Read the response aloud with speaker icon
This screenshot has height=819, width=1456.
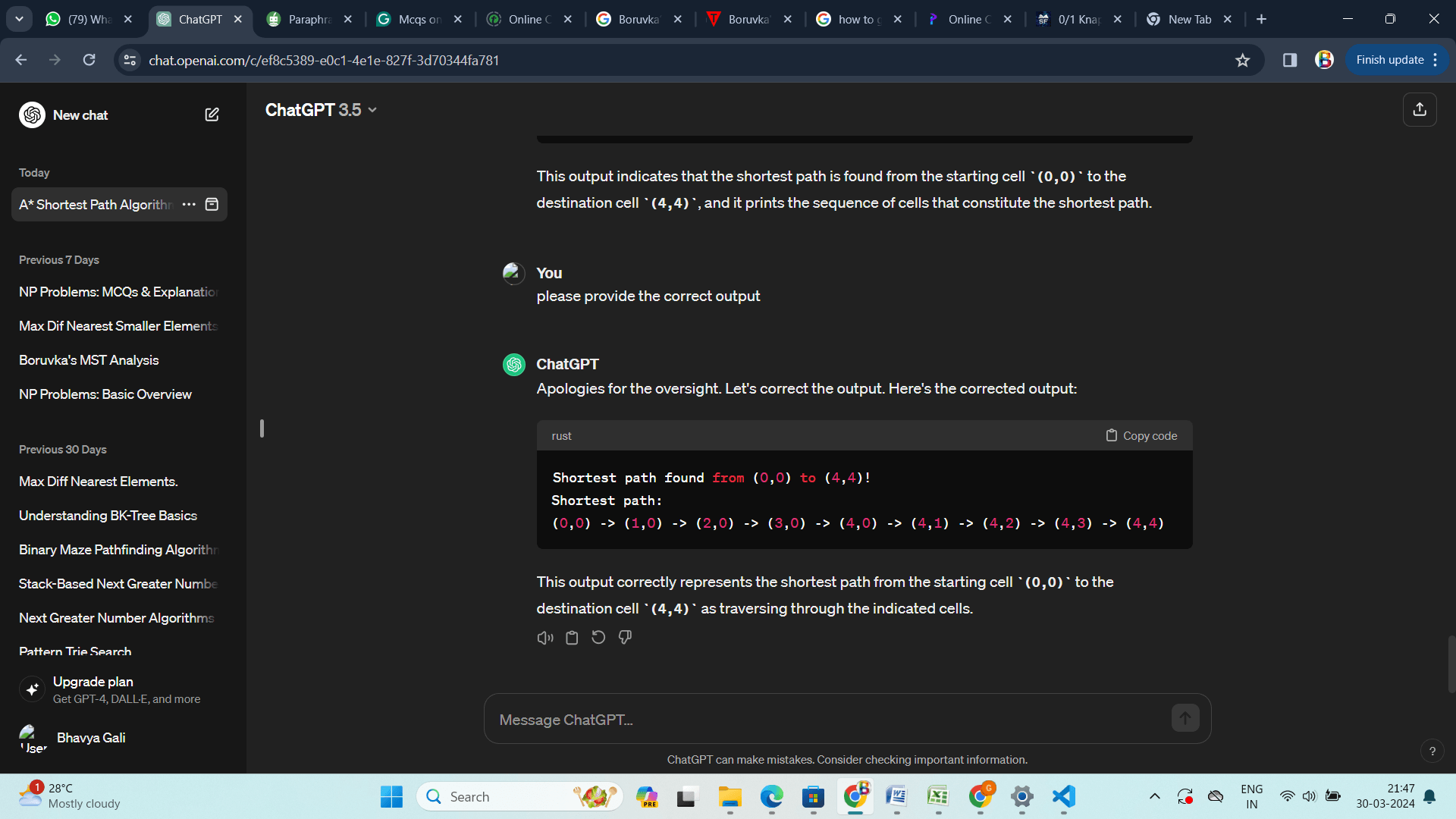[545, 638]
